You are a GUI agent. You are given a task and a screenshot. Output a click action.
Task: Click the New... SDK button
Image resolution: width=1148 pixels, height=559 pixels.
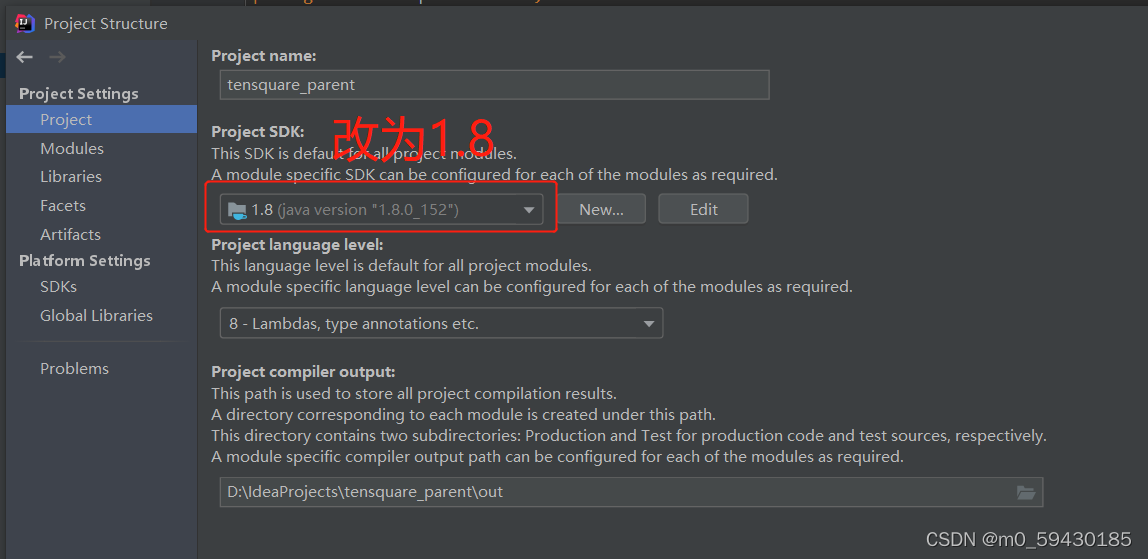pyautogui.click(x=601, y=209)
